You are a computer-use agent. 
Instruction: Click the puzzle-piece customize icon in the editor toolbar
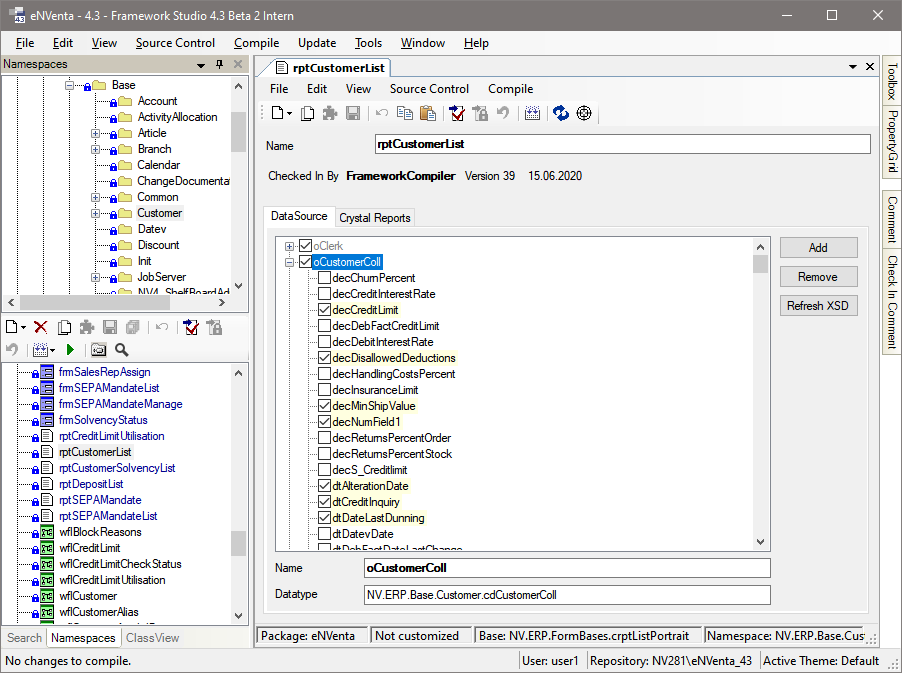[330, 113]
